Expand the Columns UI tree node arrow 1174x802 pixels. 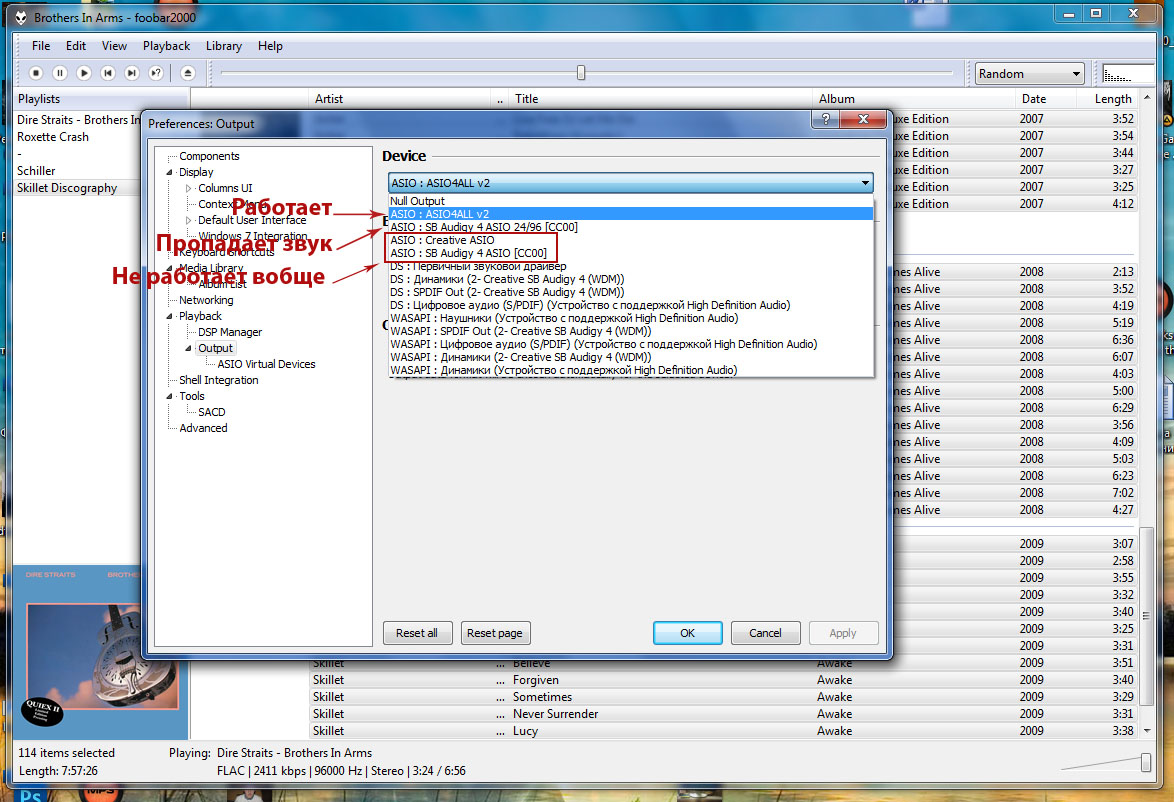click(x=189, y=188)
